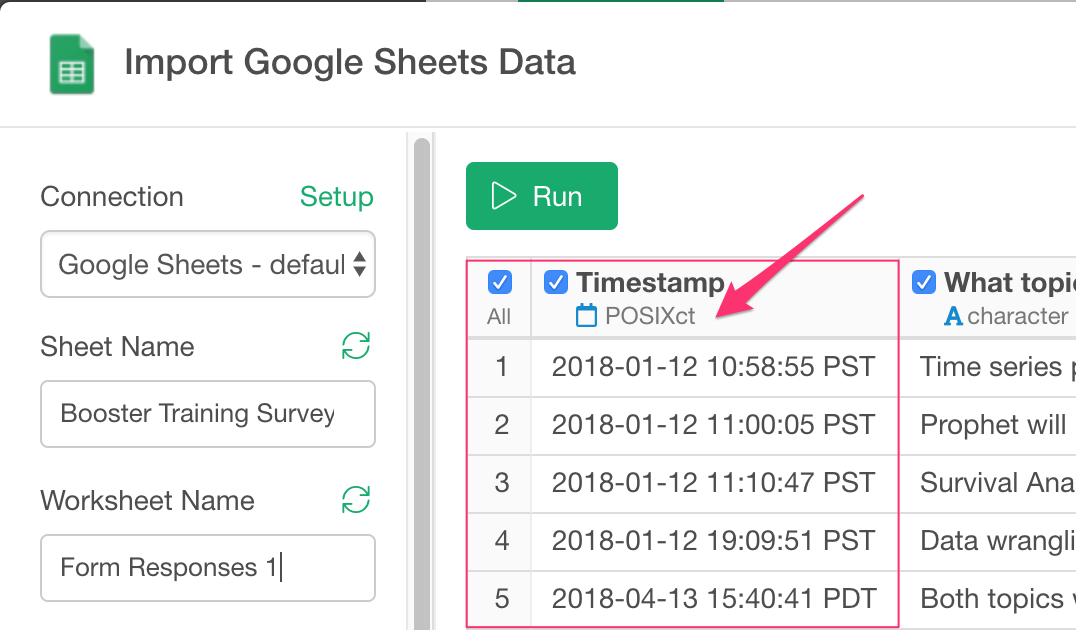Open the Connection dropdown

click(208, 264)
